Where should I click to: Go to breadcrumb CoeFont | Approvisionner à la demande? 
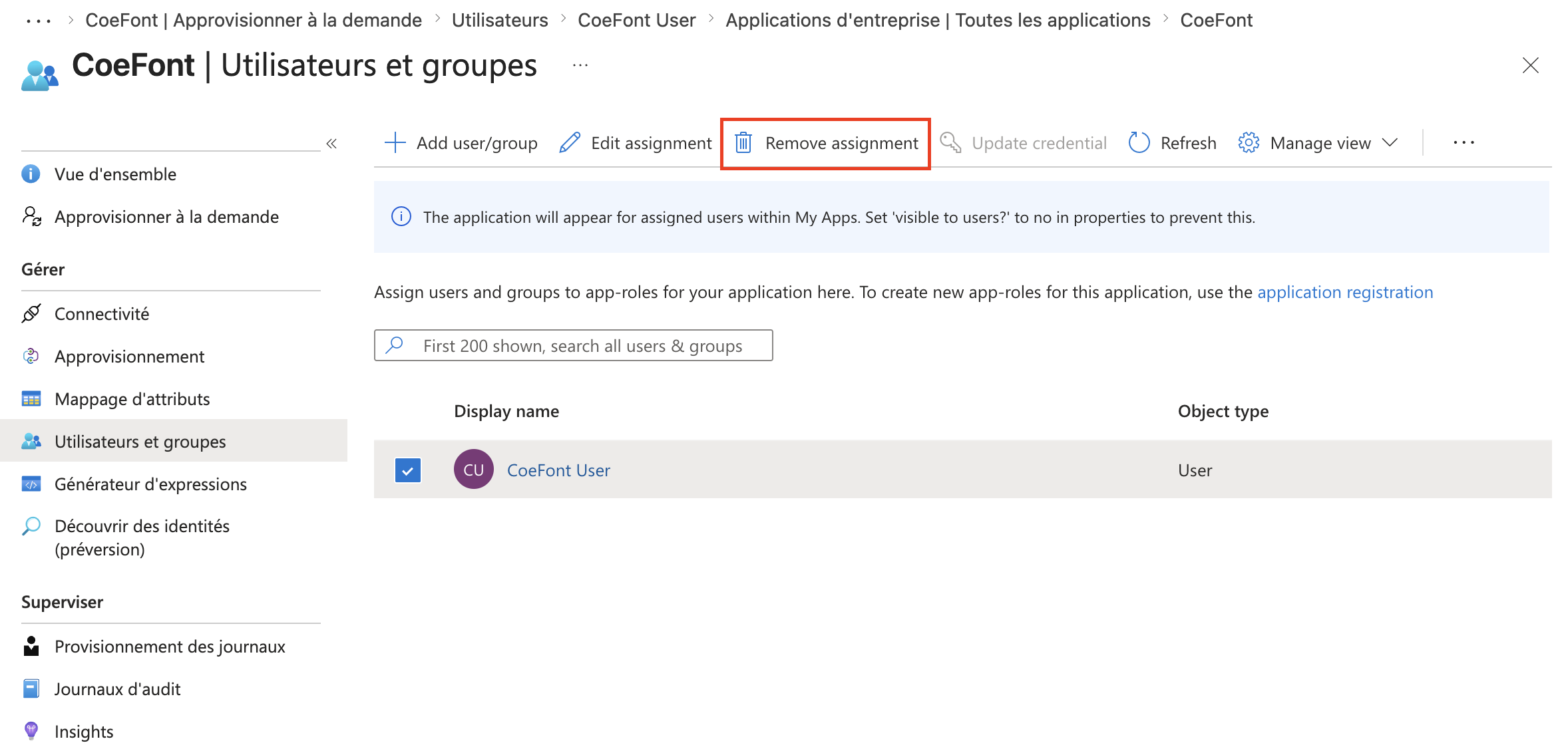pos(254,21)
